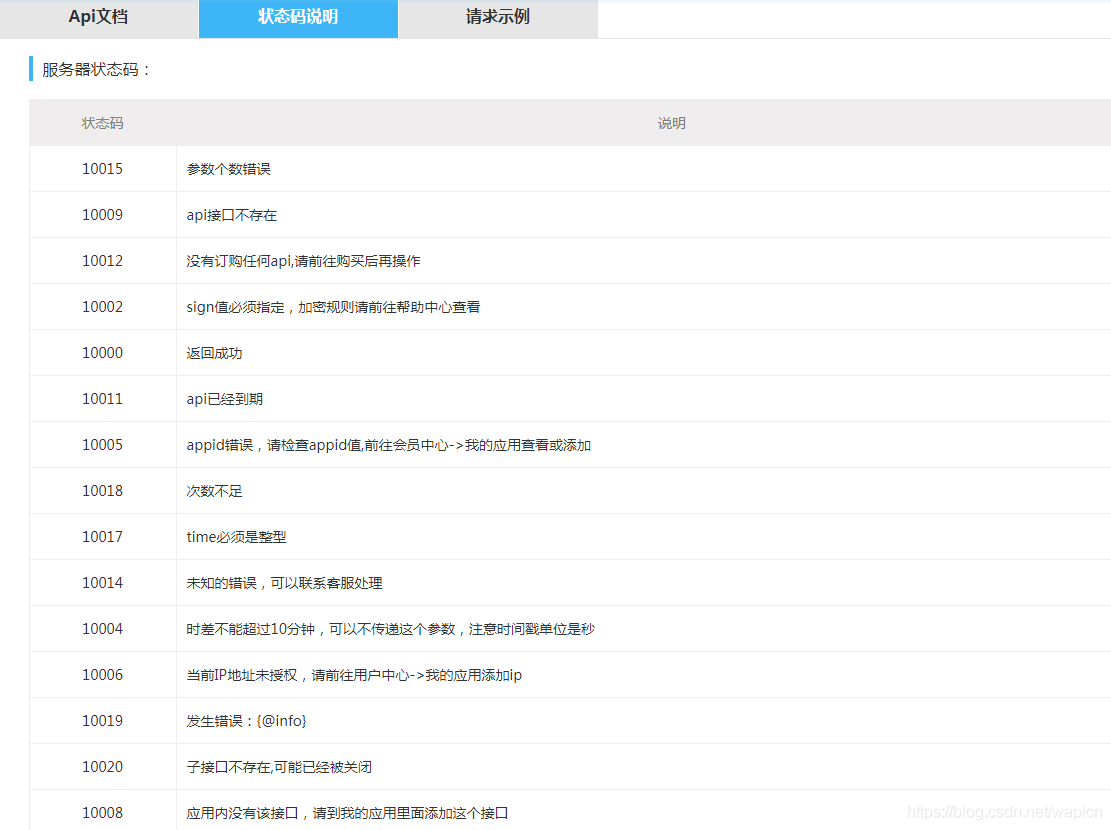Select status code 10019 cell
This screenshot has width=1111, height=830.
(x=103, y=721)
